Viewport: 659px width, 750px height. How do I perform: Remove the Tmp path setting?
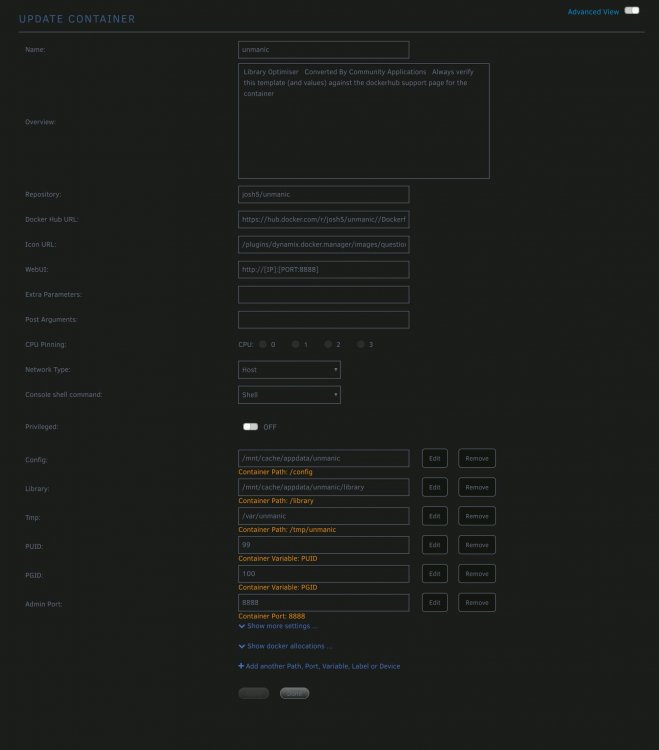[x=477, y=516]
